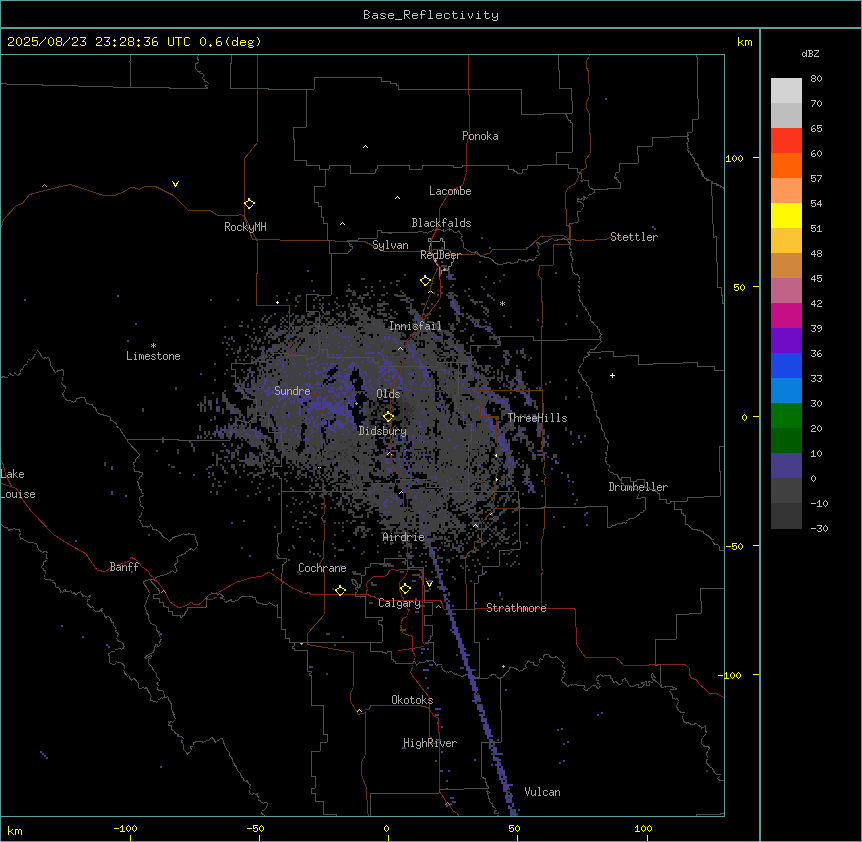The width and height of the screenshot is (862, 842).
Task: Click the white asterisk above Limestone
Action: click(153, 346)
